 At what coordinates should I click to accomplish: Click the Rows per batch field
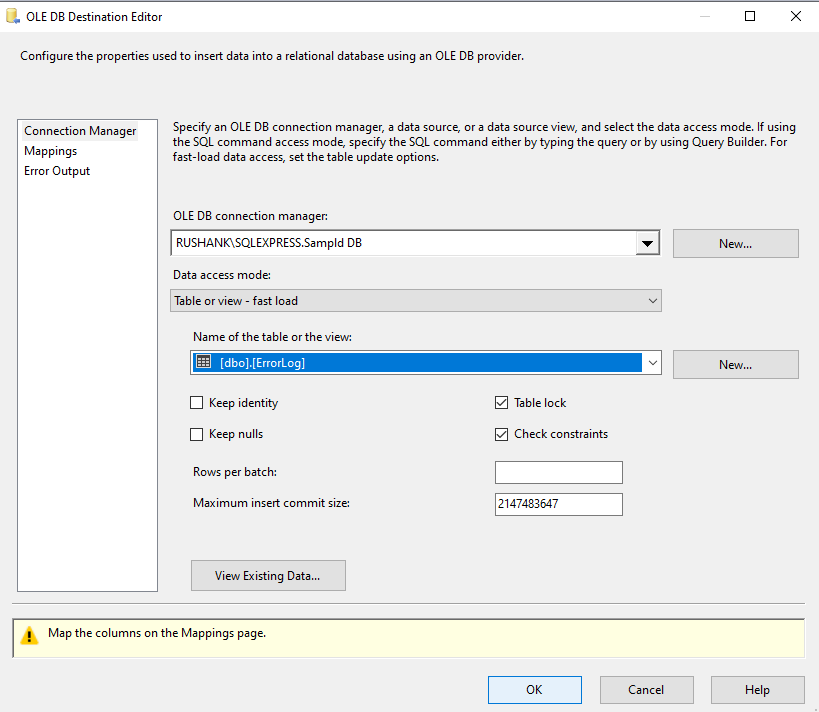click(x=558, y=472)
